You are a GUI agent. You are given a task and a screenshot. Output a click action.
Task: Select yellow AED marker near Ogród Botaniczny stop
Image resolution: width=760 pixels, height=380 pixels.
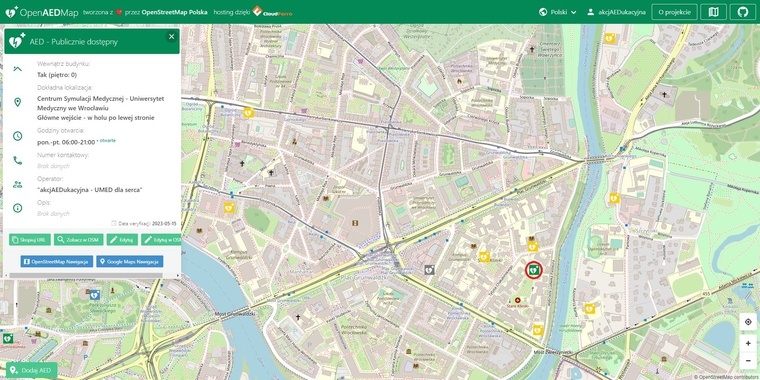[249, 112]
